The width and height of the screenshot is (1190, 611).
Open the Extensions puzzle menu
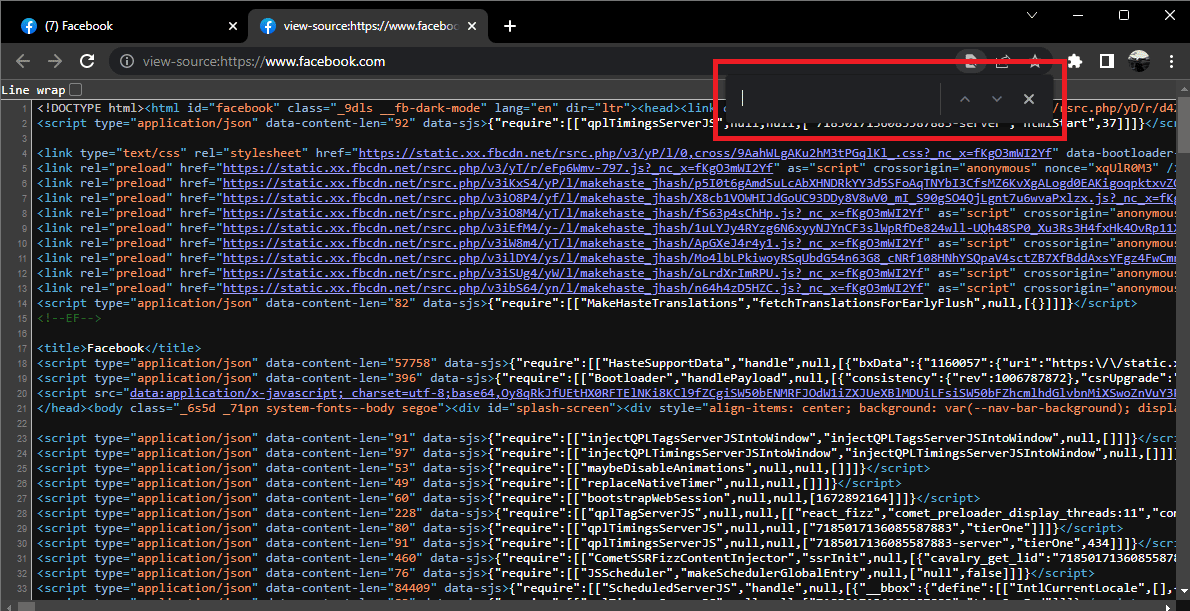pyautogui.click(x=1075, y=61)
